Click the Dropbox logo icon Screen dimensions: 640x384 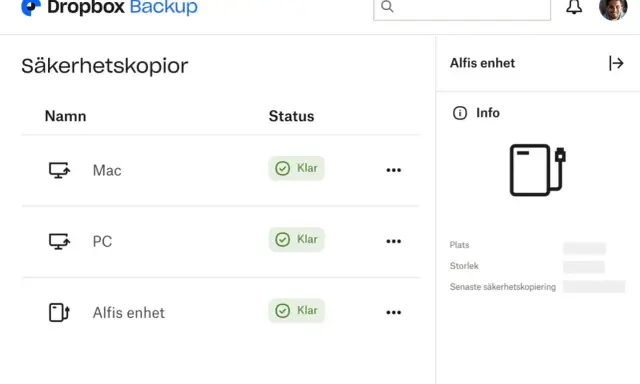click(31, 7)
